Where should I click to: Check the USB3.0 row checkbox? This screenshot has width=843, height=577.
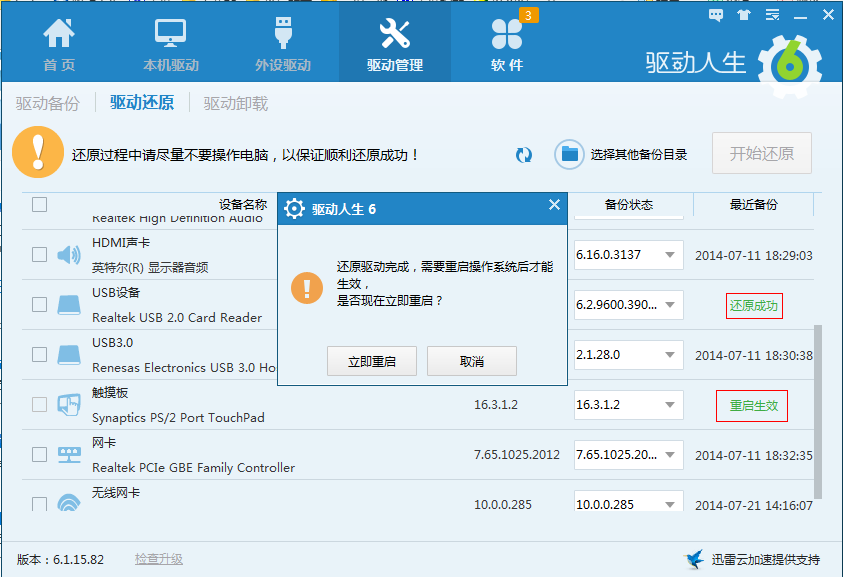point(39,354)
